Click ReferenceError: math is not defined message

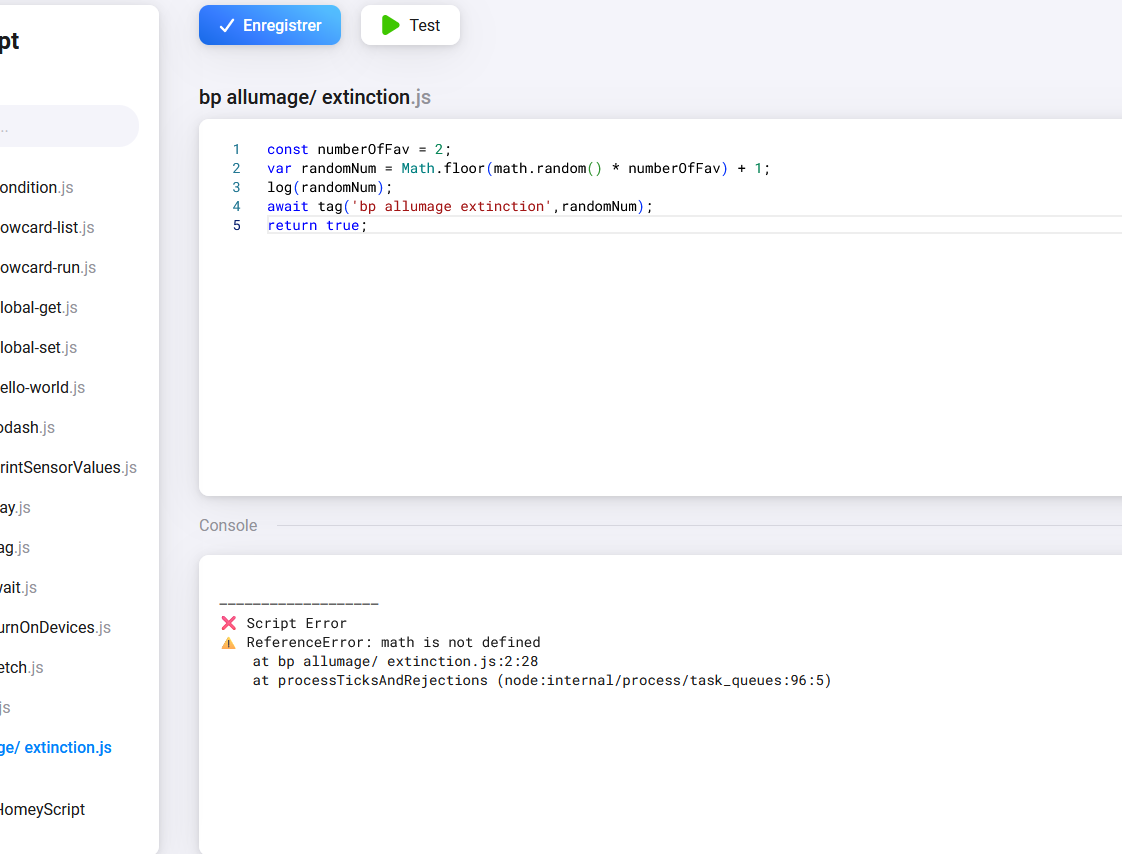[x=394, y=643]
